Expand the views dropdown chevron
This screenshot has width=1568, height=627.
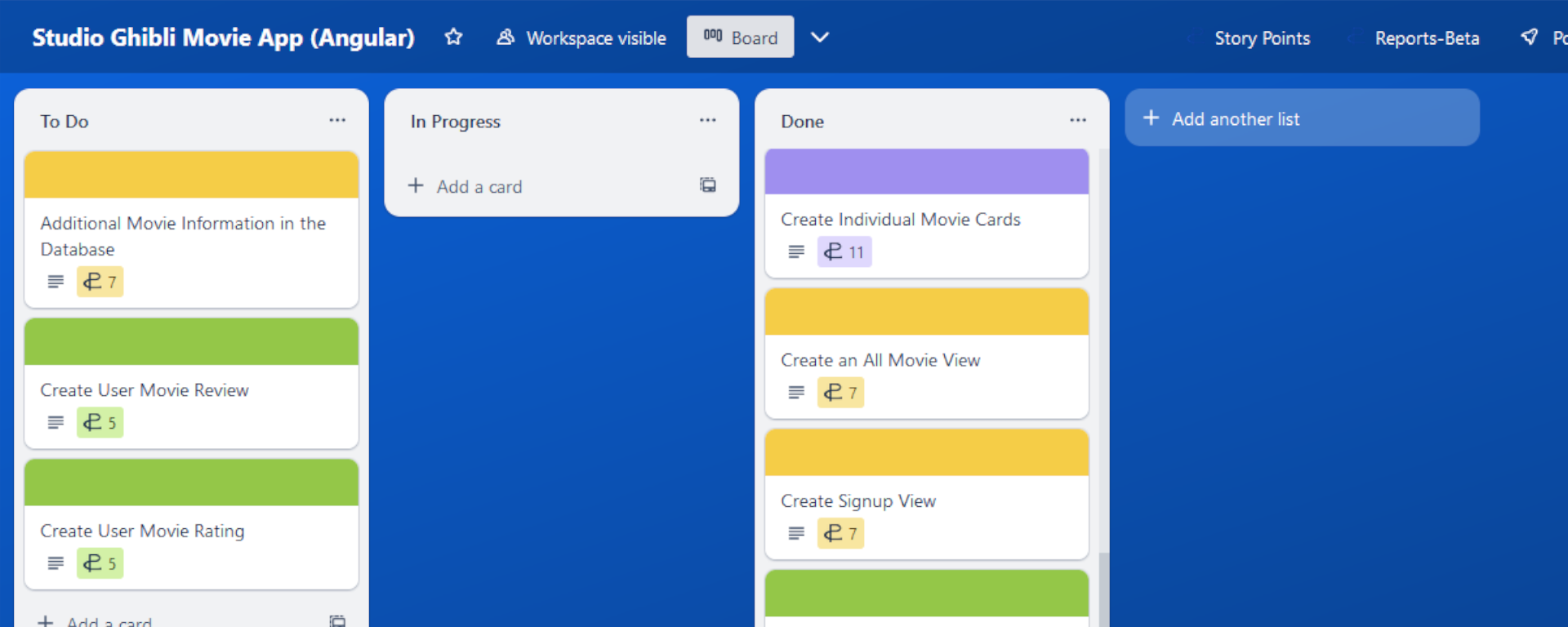pos(820,37)
